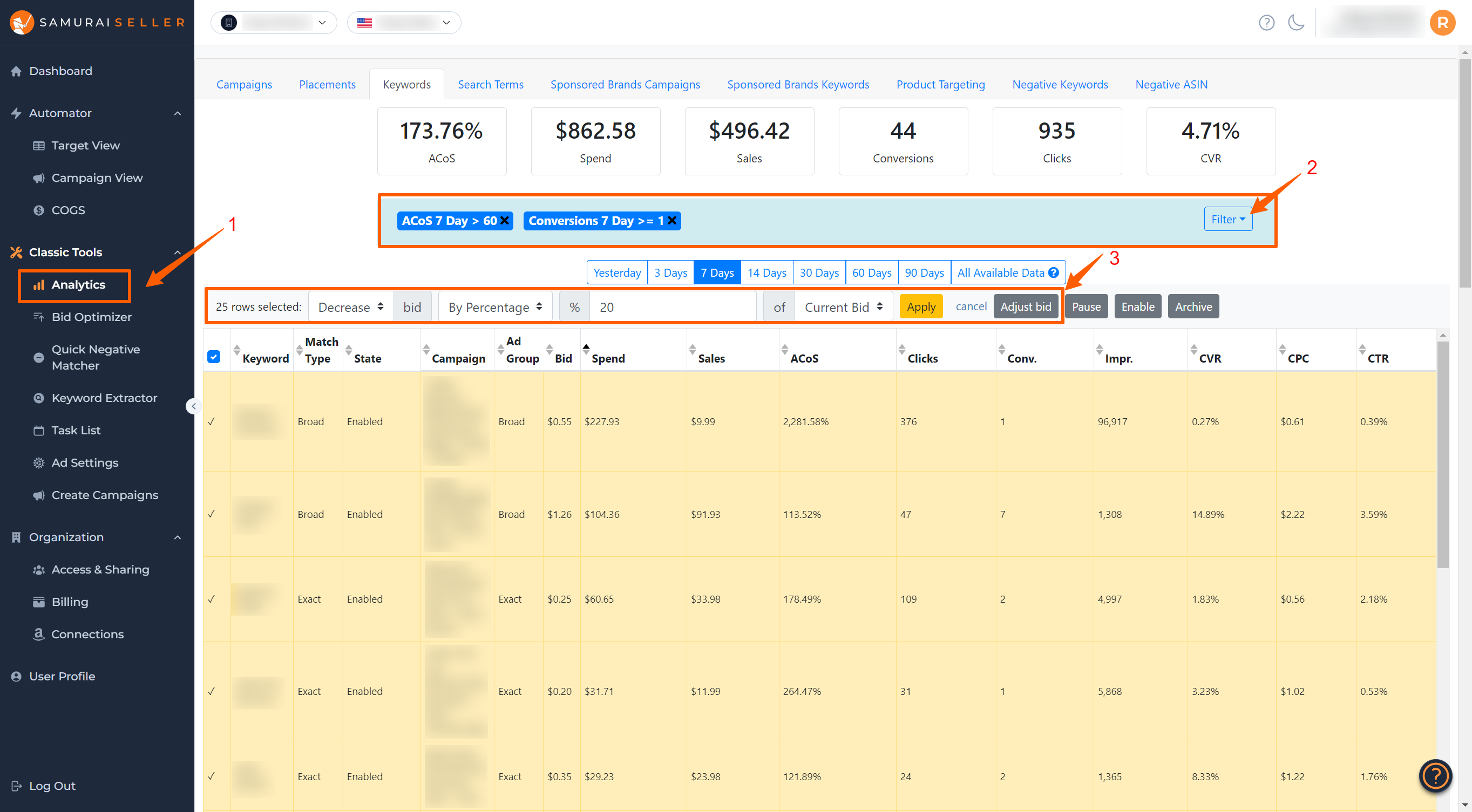Open the Filter dropdown

[x=1228, y=219]
